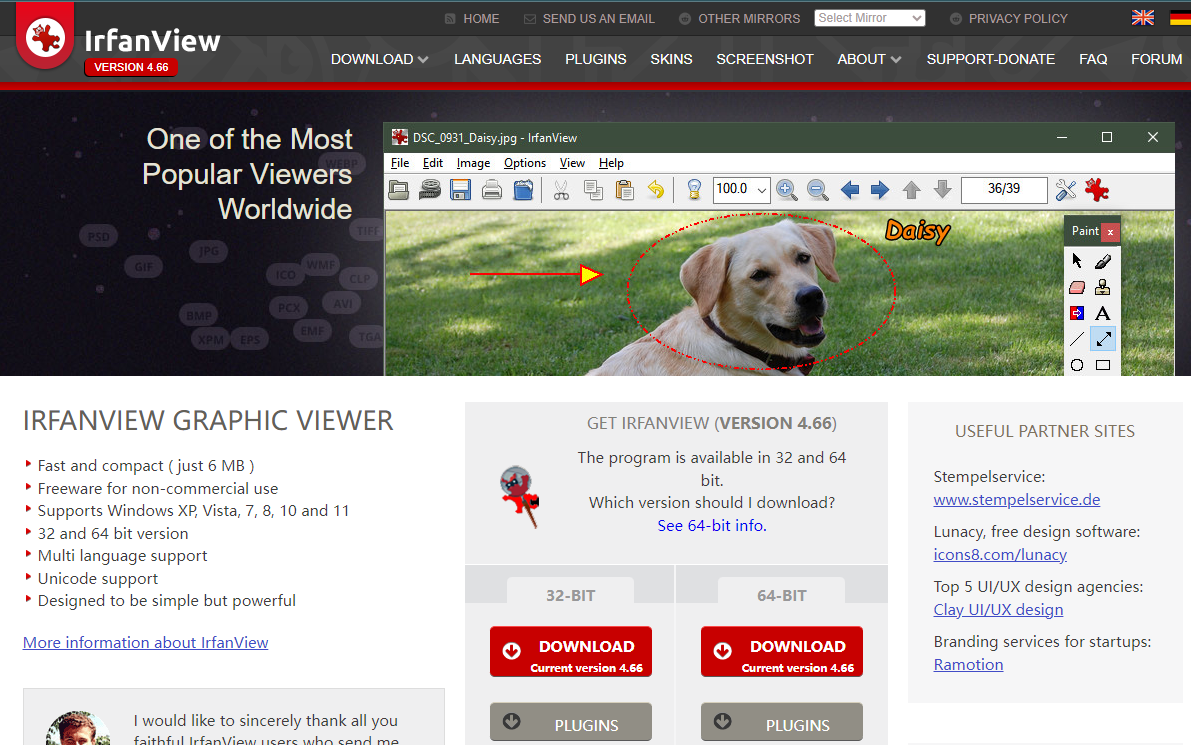Expand the DOWNLOAD navigation menu
The width and height of the screenshot is (1191, 745).
click(379, 59)
